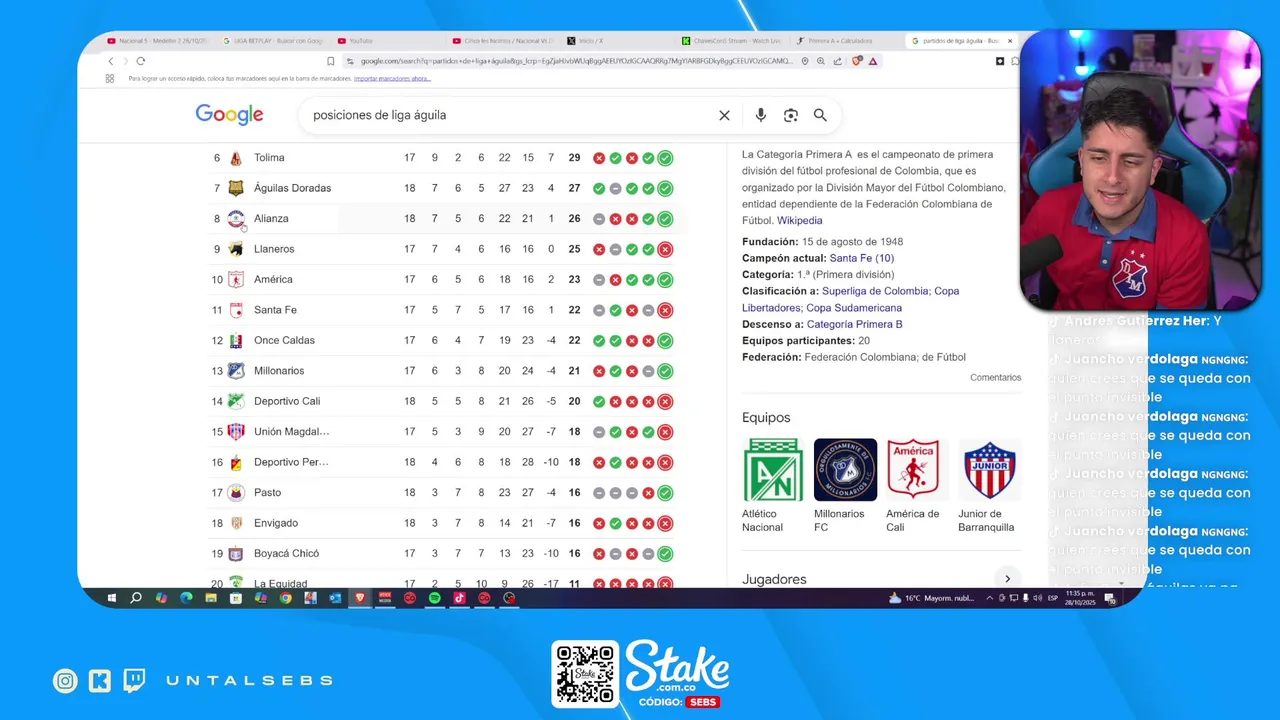The width and height of the screenshot is (1280, 720).
Task: Open Microsoft Edge from taskbar
Action: tap(186, 598)
